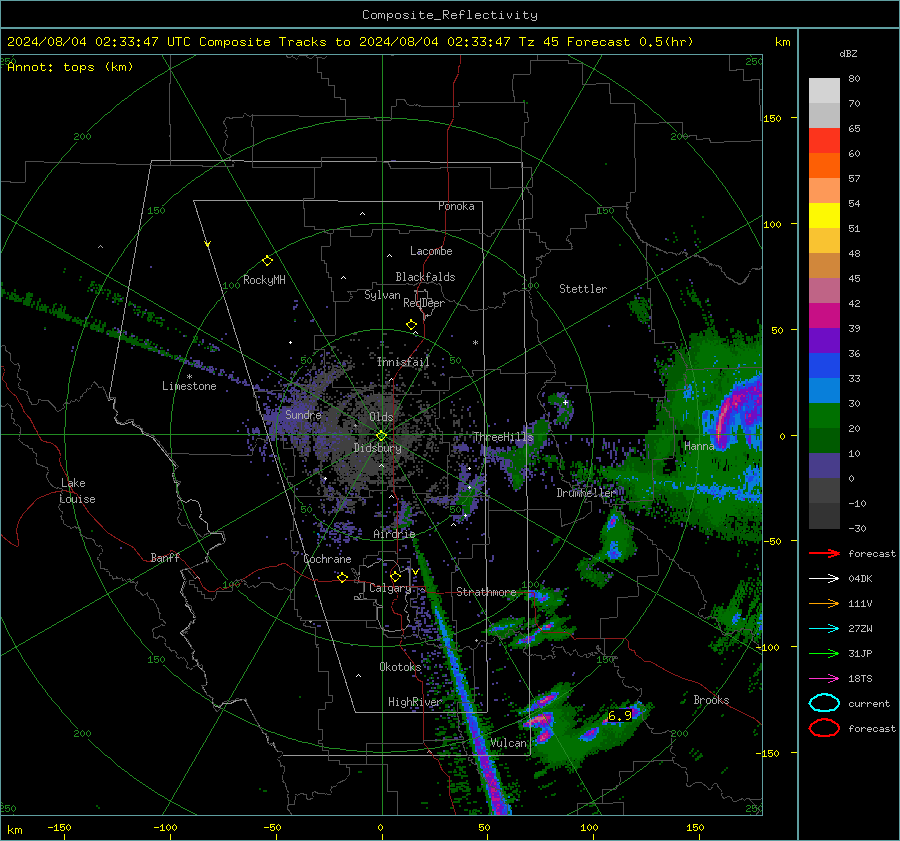Image resolution: width=900 pixels, height=841 pixels.
Task: Click the 80 value label in legend
Action: pos(854,79)
